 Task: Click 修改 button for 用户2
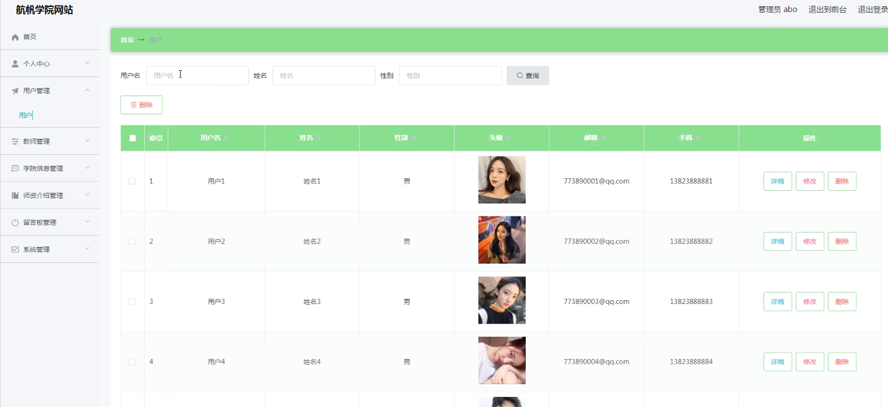tap(809, 241)
